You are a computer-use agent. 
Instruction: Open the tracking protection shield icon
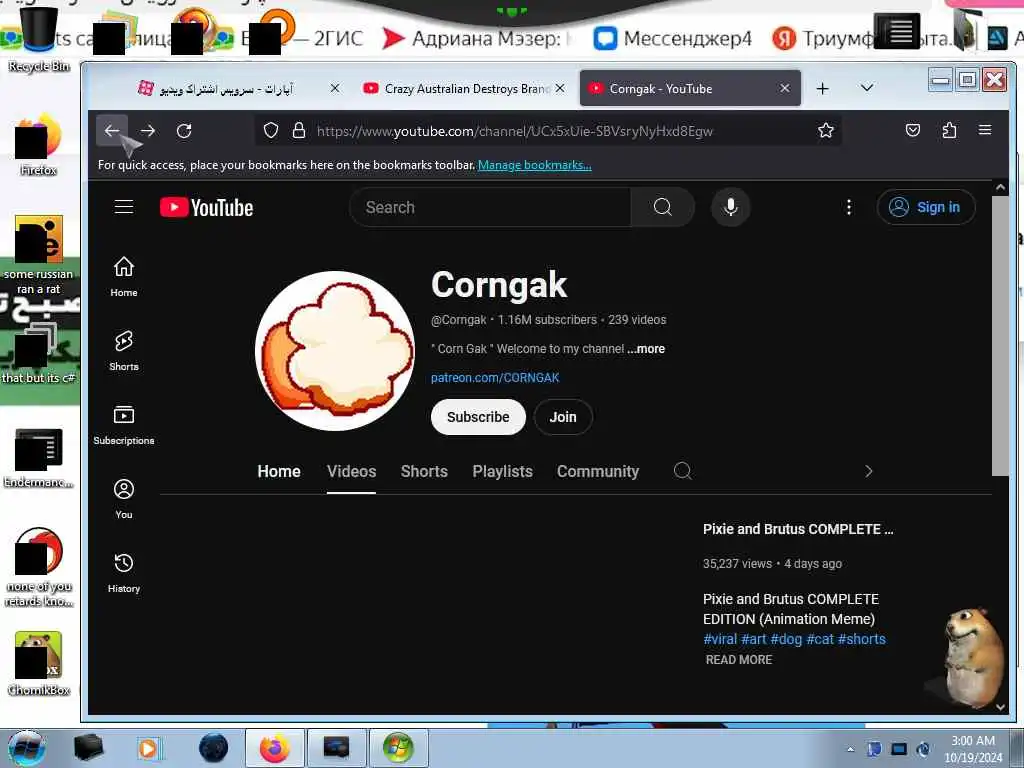271,131
